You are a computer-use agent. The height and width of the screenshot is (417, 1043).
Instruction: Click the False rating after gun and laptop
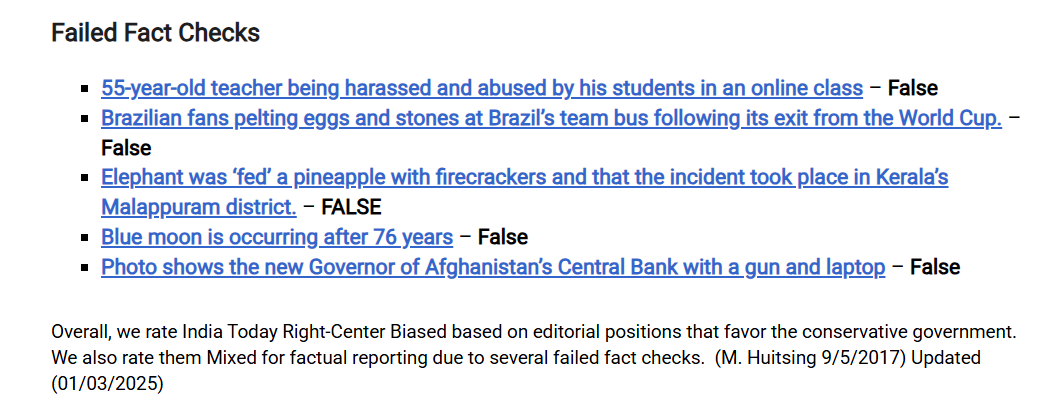pos(935,267)
